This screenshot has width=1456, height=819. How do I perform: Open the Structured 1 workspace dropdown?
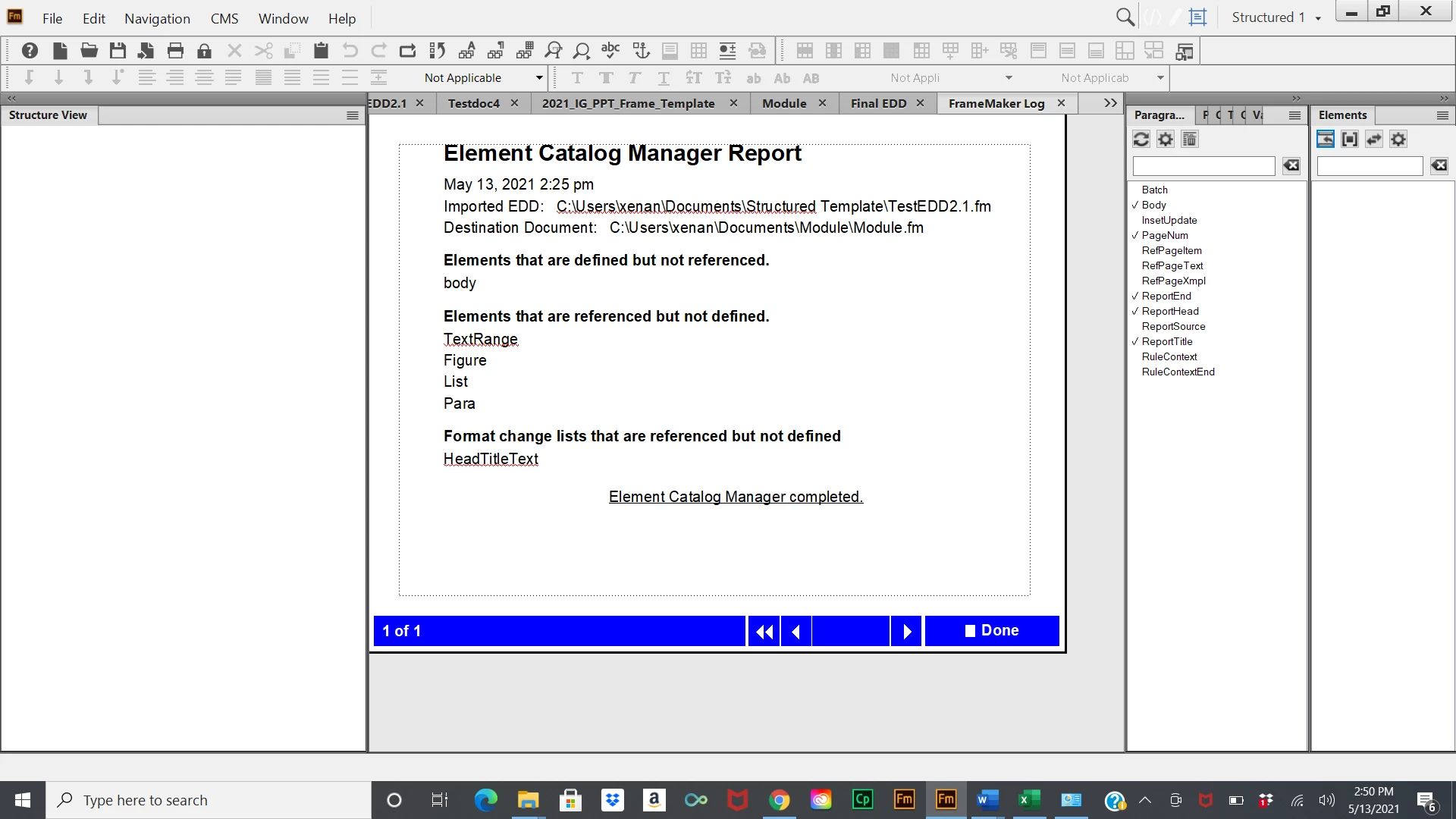[x=1318, y=18]
